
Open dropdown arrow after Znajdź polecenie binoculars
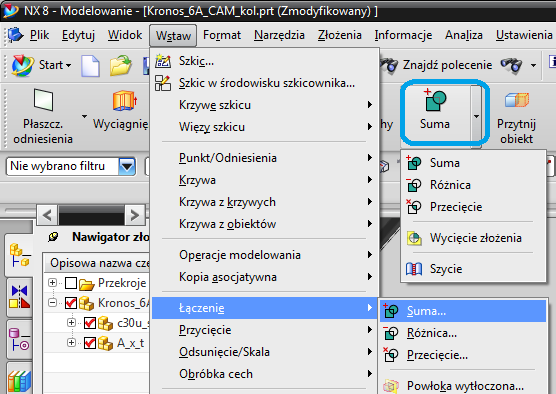[533, 65]
